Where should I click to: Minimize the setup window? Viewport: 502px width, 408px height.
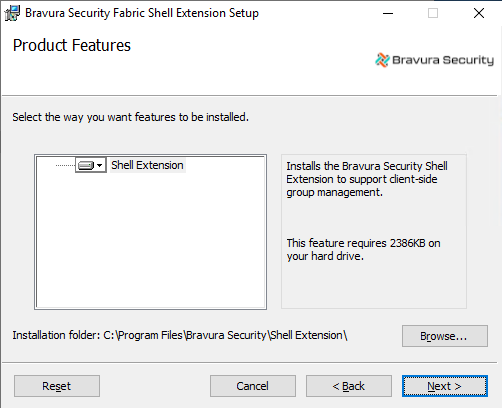[388, 13]
